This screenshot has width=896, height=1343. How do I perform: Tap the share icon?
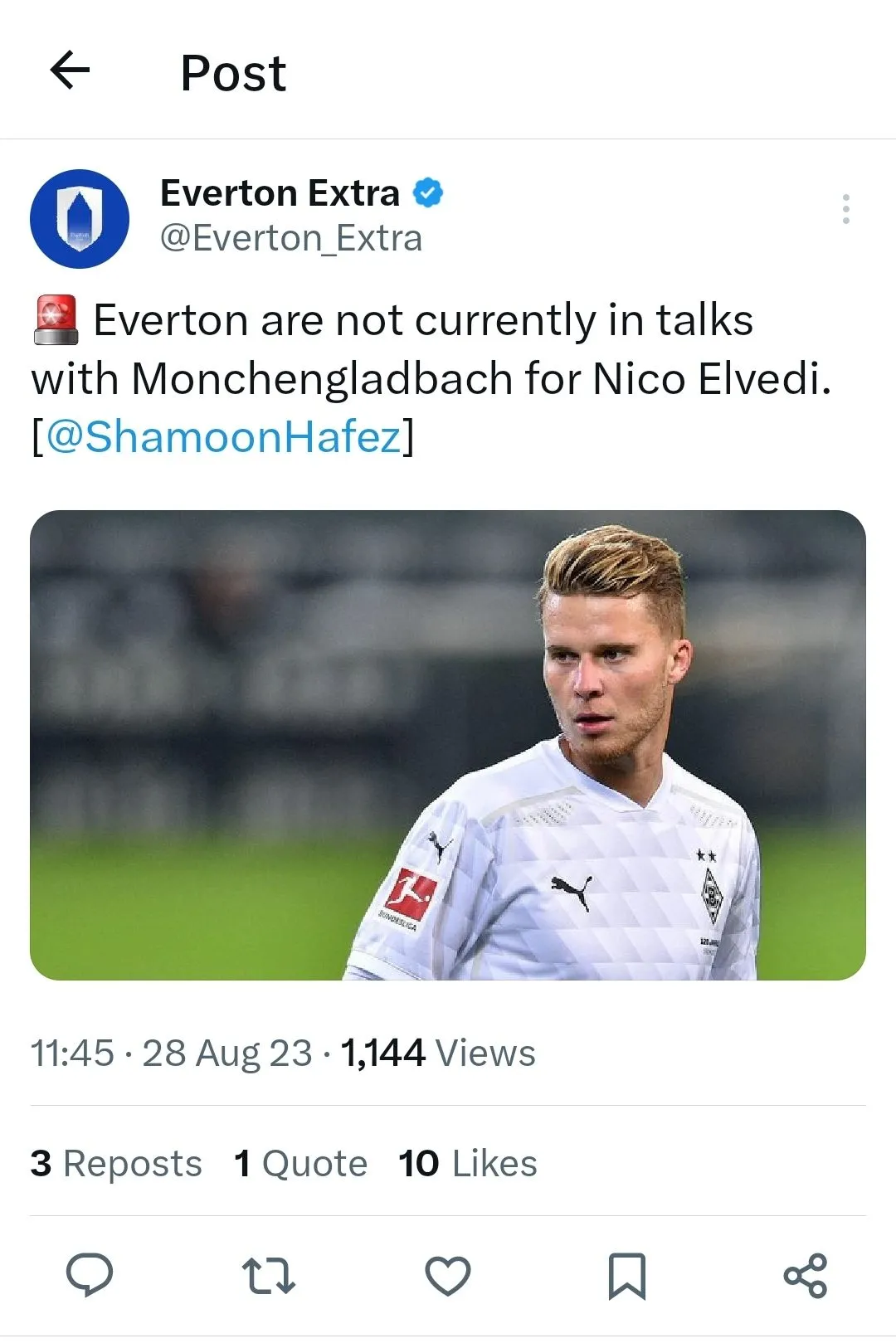click(806, 1275)
